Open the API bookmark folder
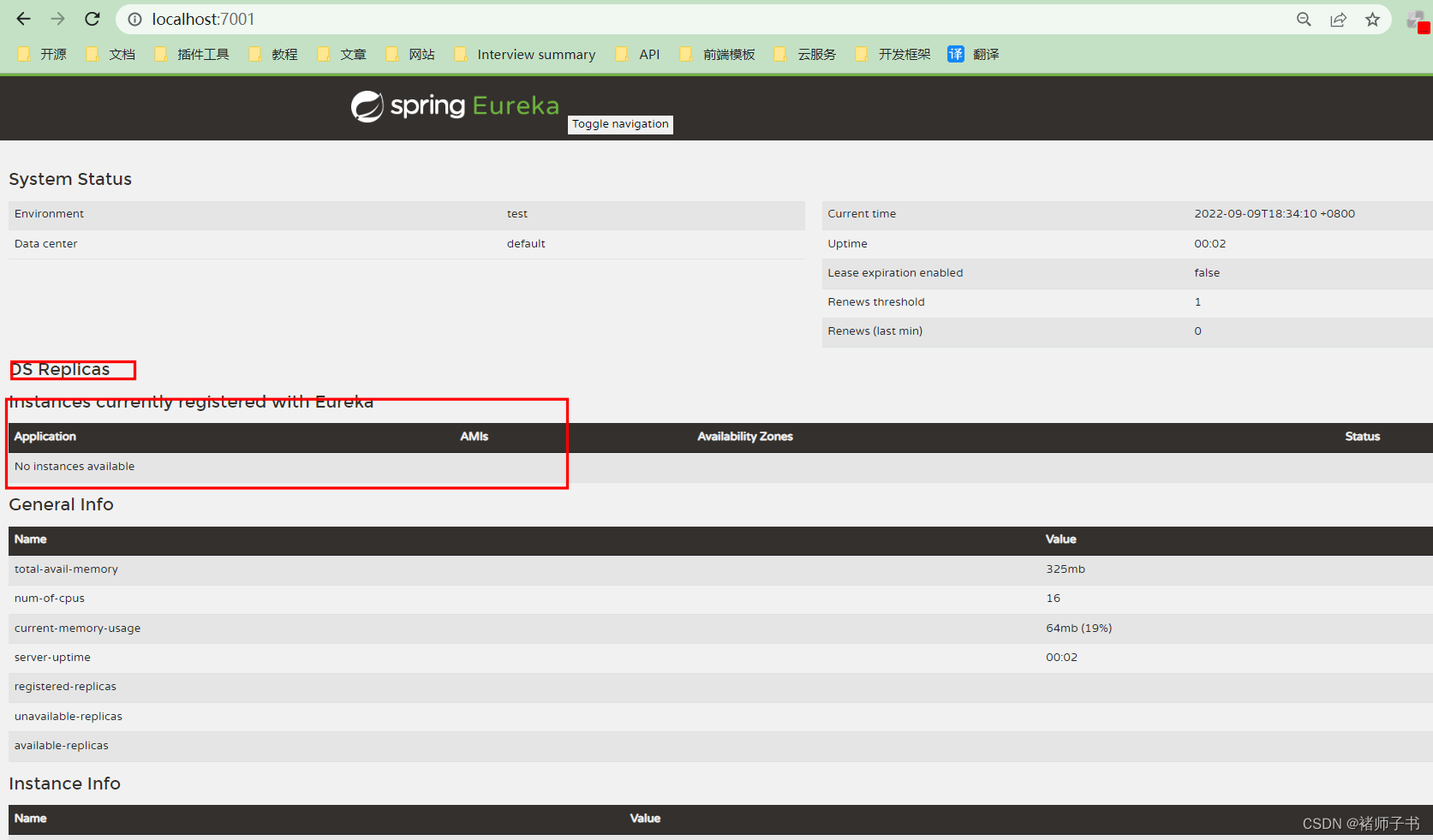The image size is (1433, 840). 638,54
